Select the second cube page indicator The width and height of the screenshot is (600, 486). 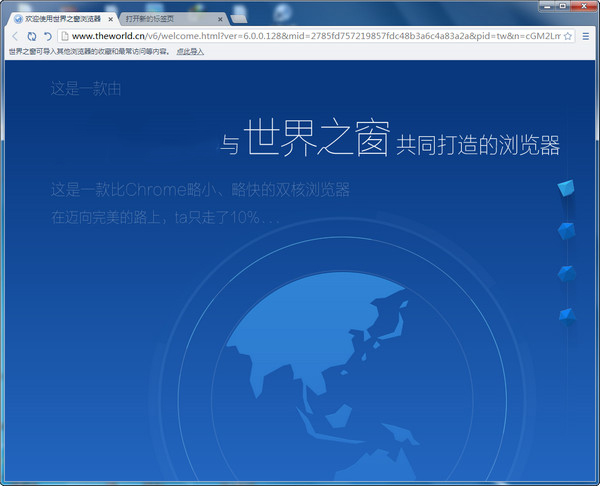tap(566, 231)
